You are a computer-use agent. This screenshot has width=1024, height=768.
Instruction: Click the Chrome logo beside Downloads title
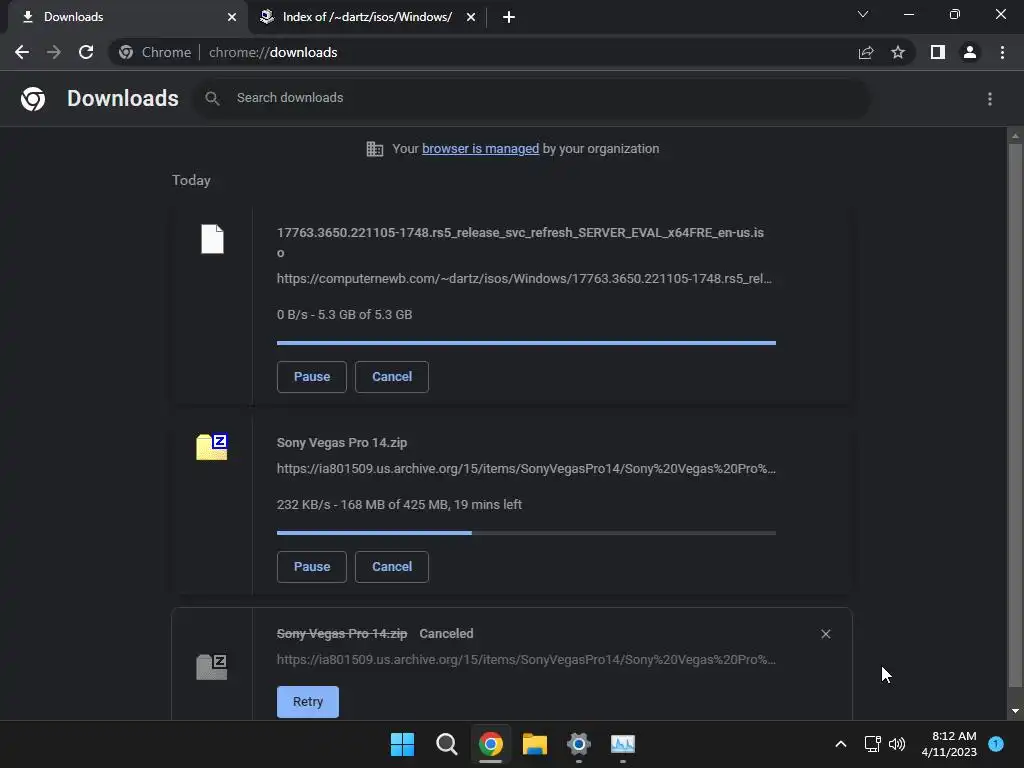coord(33,99)
